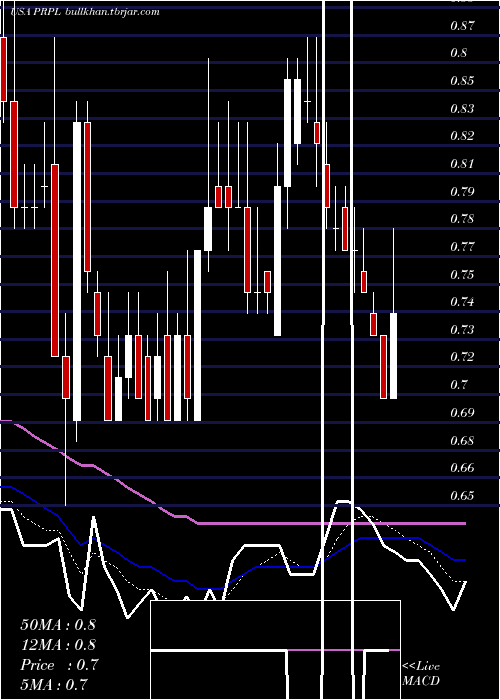Click the 0.87 price axis label
This screenshot has width=500, height=700.
pyautogui.click(x=462, y=25)
